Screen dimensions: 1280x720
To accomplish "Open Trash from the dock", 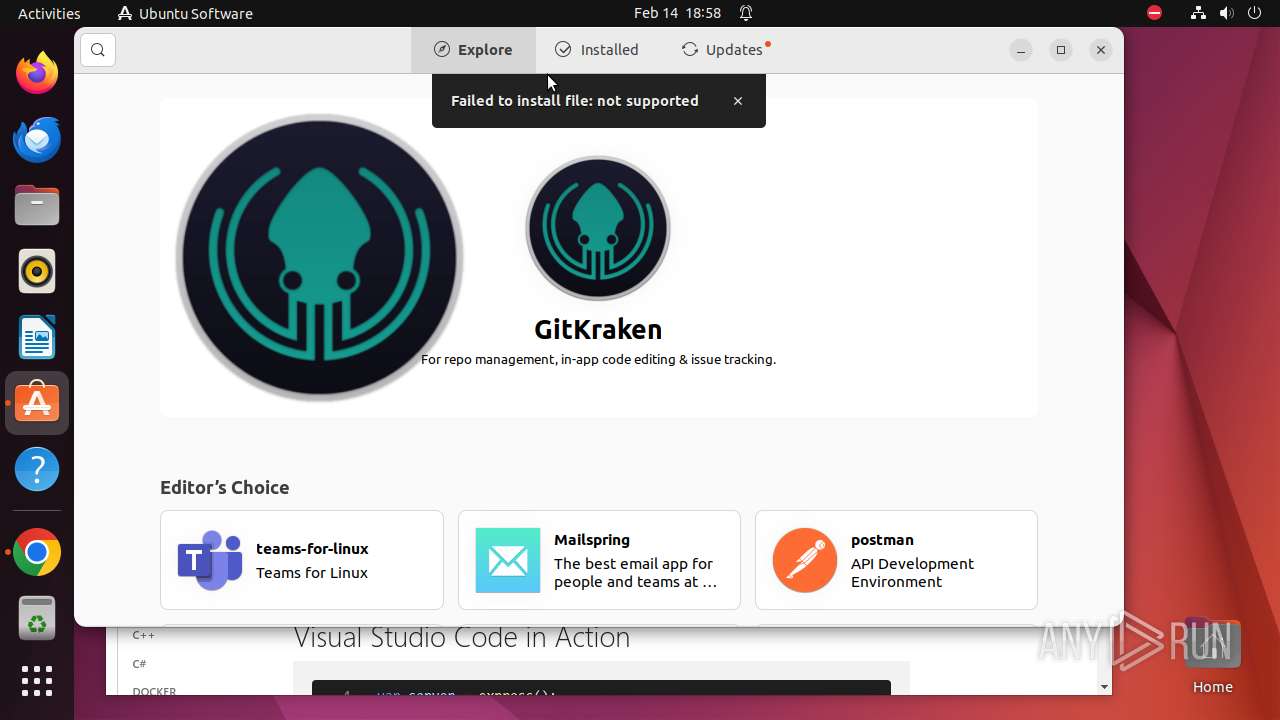I will pos(37,619).
